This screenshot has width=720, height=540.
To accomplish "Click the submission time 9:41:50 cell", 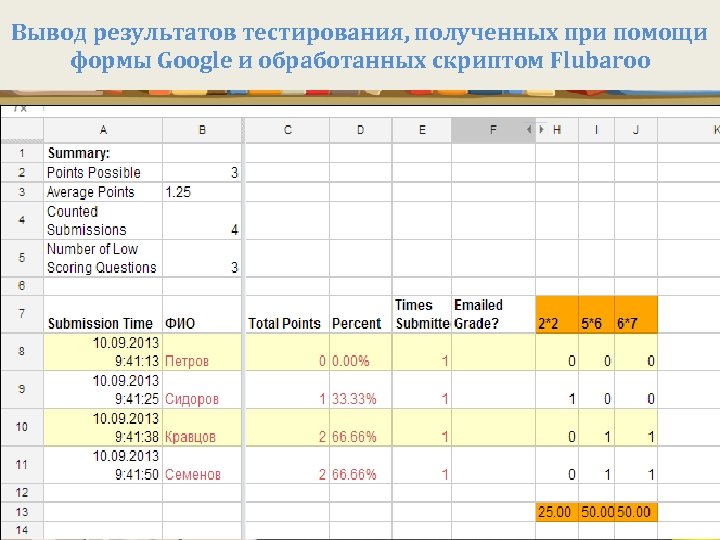I will pos(103,465).
